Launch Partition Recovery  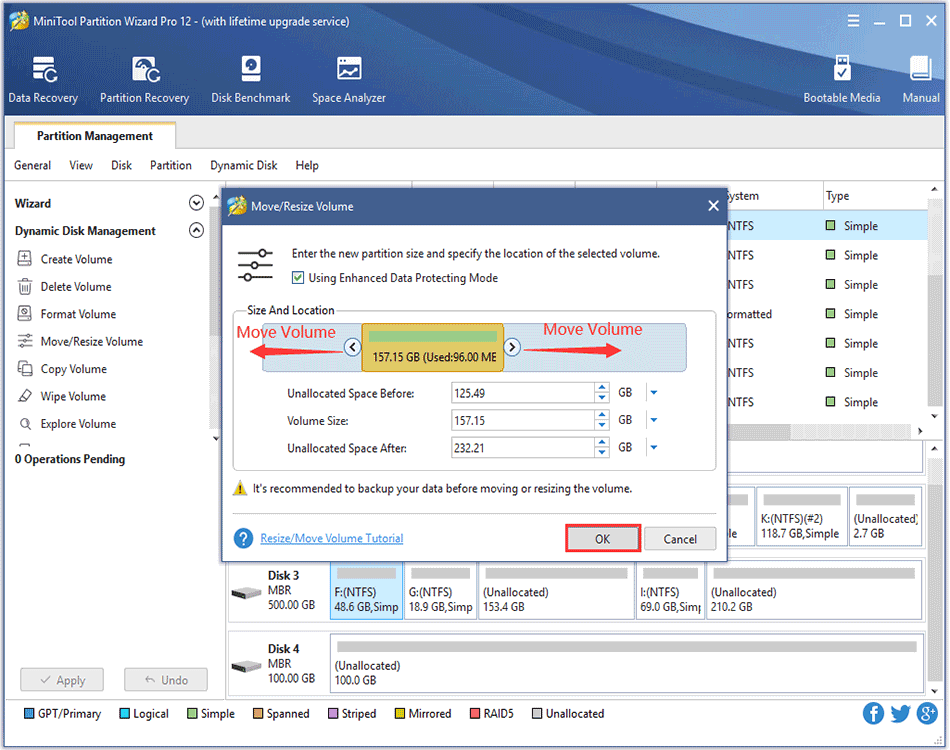tap(144, 79)
